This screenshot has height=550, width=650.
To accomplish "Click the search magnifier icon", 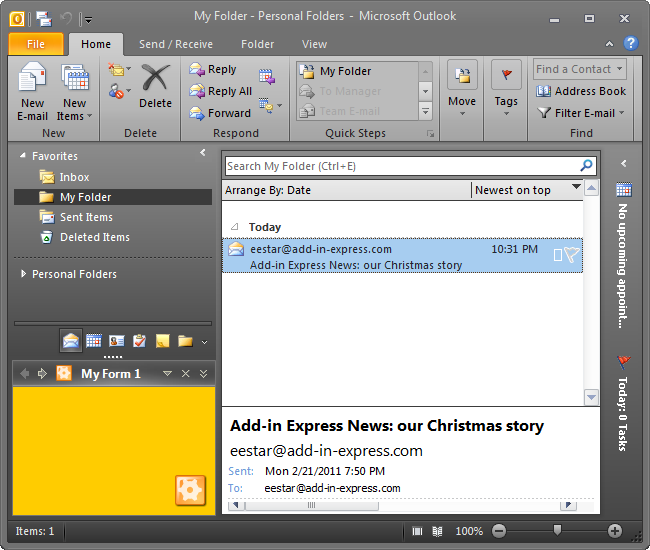I will tap(586, 166).
